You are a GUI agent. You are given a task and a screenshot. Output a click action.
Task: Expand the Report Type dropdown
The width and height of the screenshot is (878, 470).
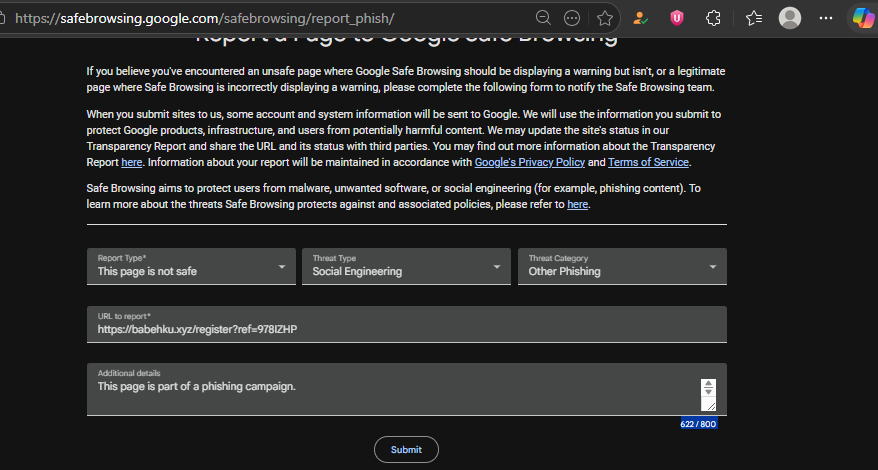coord(191,266)
